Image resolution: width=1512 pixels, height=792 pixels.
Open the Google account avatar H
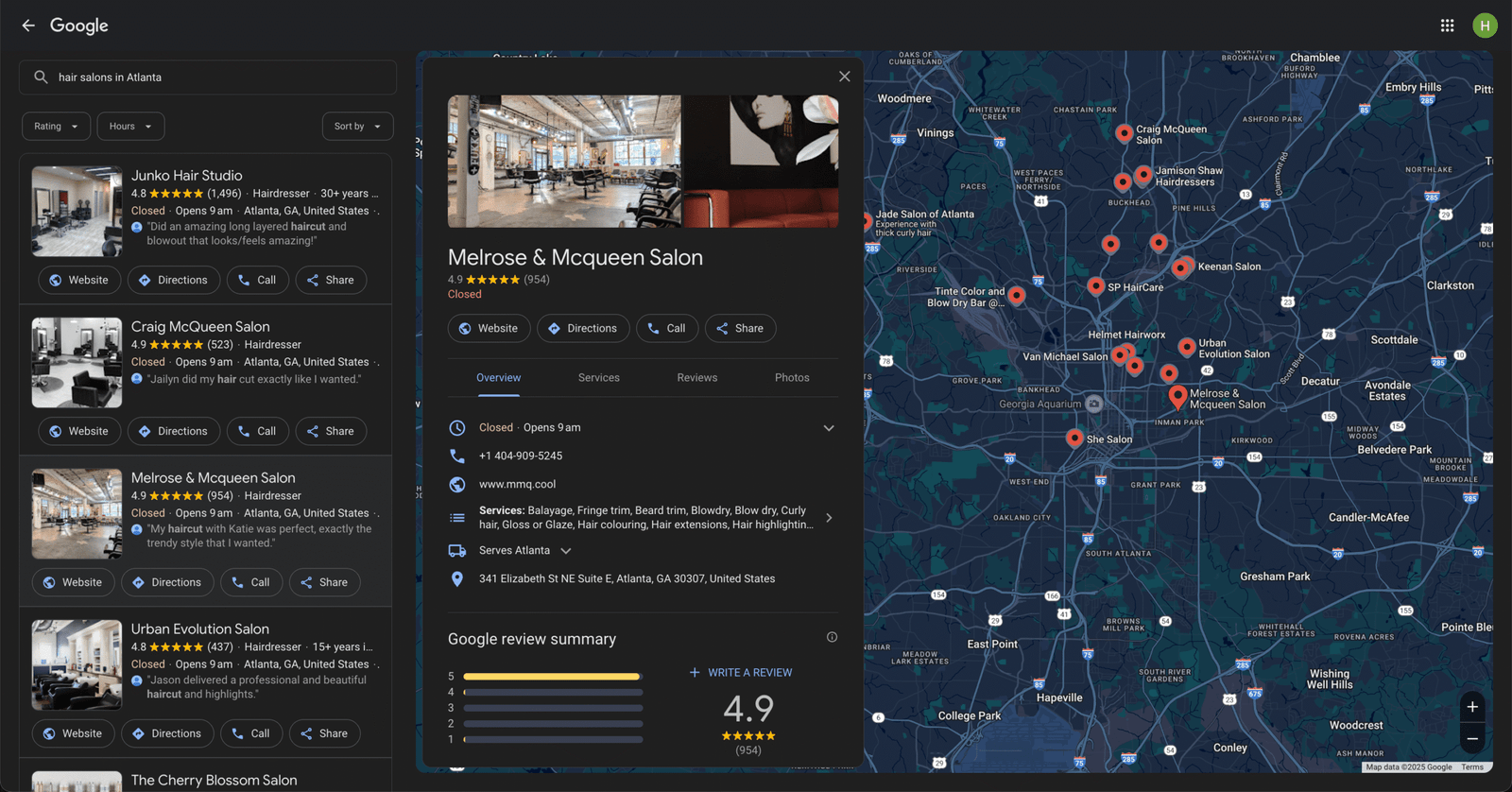point(1485,26)
